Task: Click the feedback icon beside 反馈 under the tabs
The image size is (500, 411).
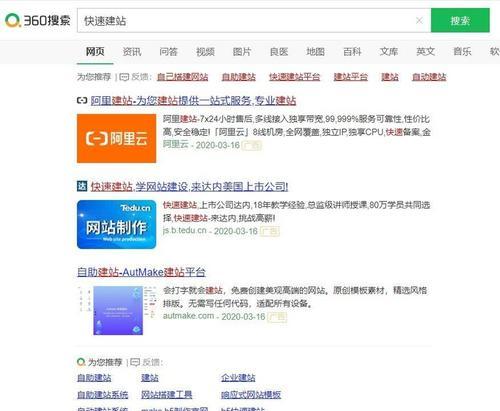Action: tap(124, 77)
